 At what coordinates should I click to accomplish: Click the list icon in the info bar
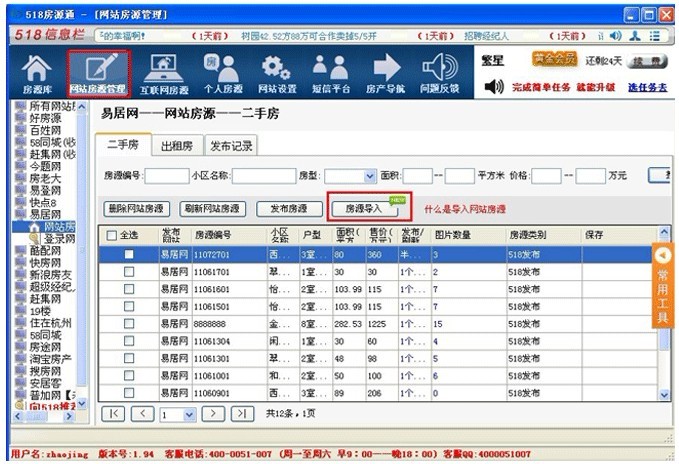pyautogui.click(x=654, y=35)
